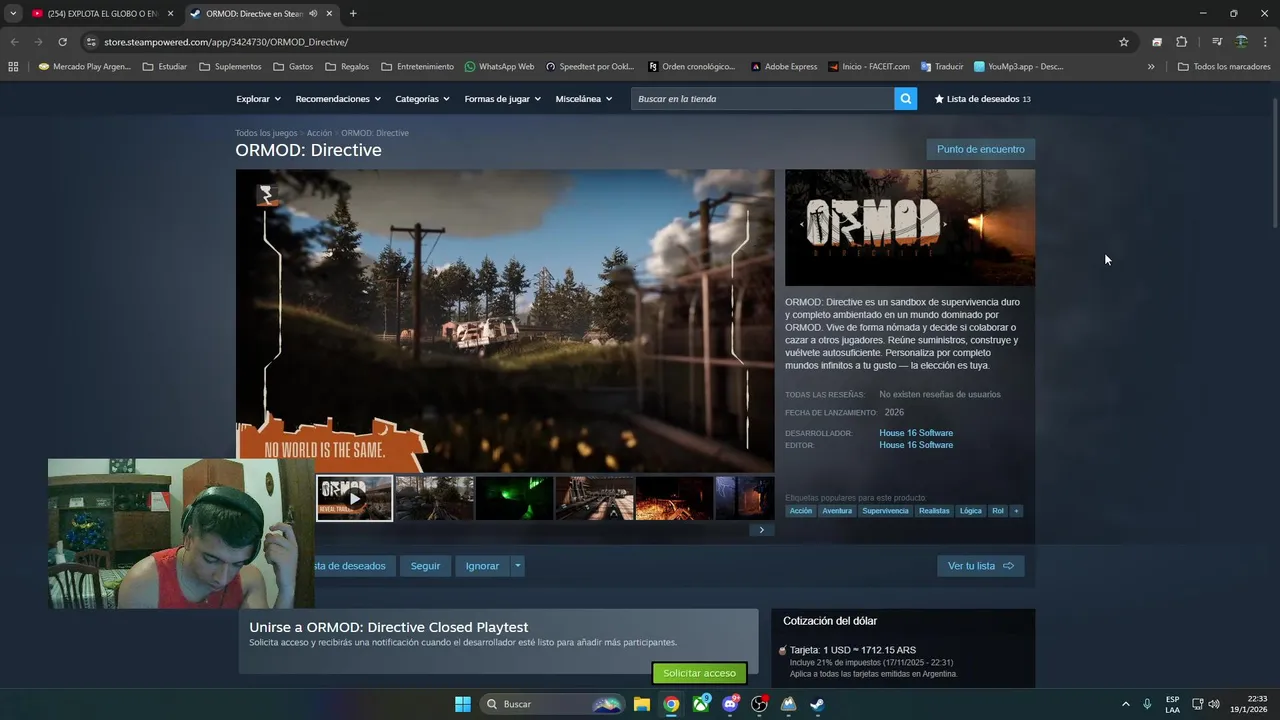Open Lista de deseados
The height and width of the screenshot is (720, 1280).
click(x=982, y=99)
